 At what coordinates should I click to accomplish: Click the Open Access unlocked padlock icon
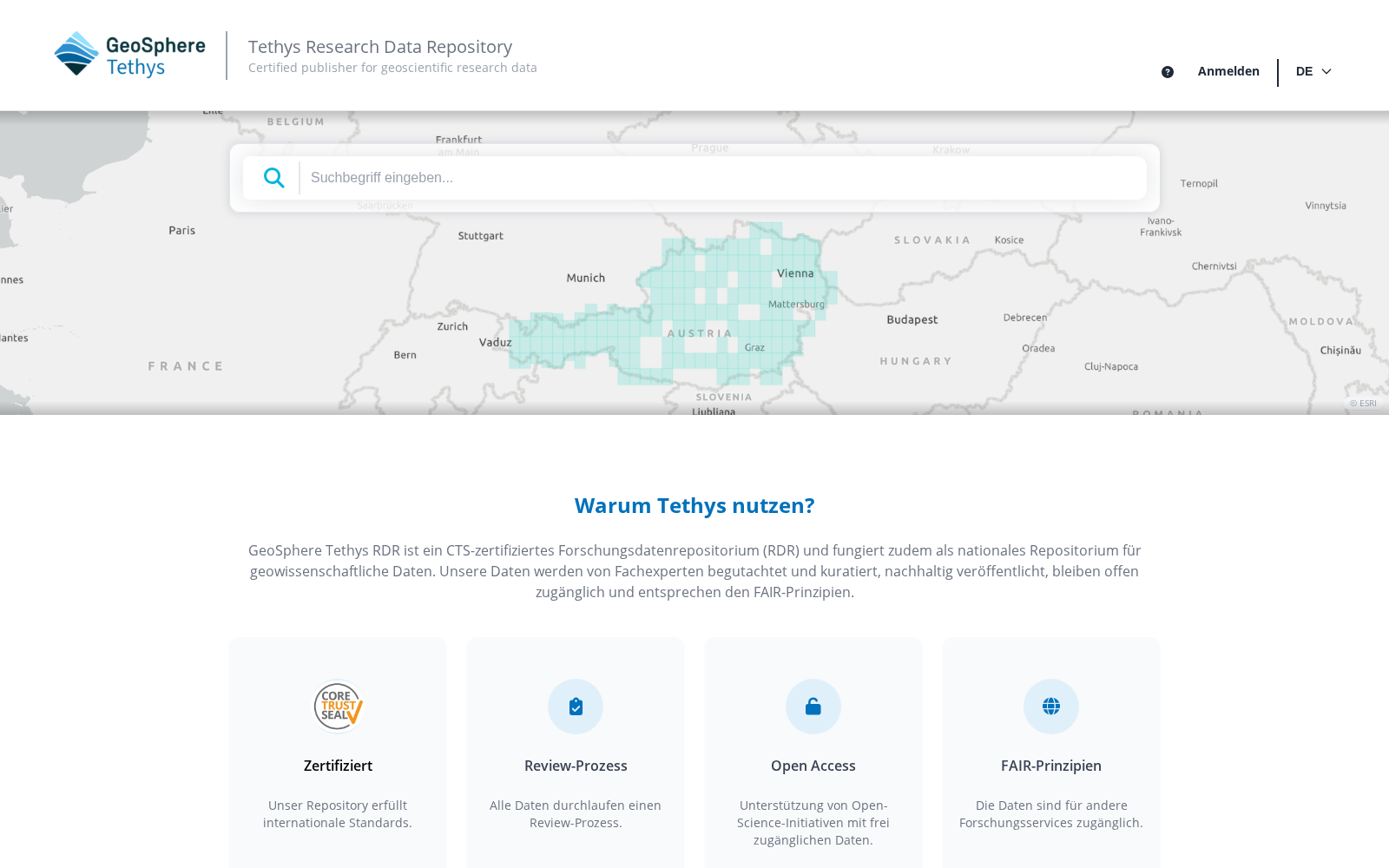coord(813,707)
